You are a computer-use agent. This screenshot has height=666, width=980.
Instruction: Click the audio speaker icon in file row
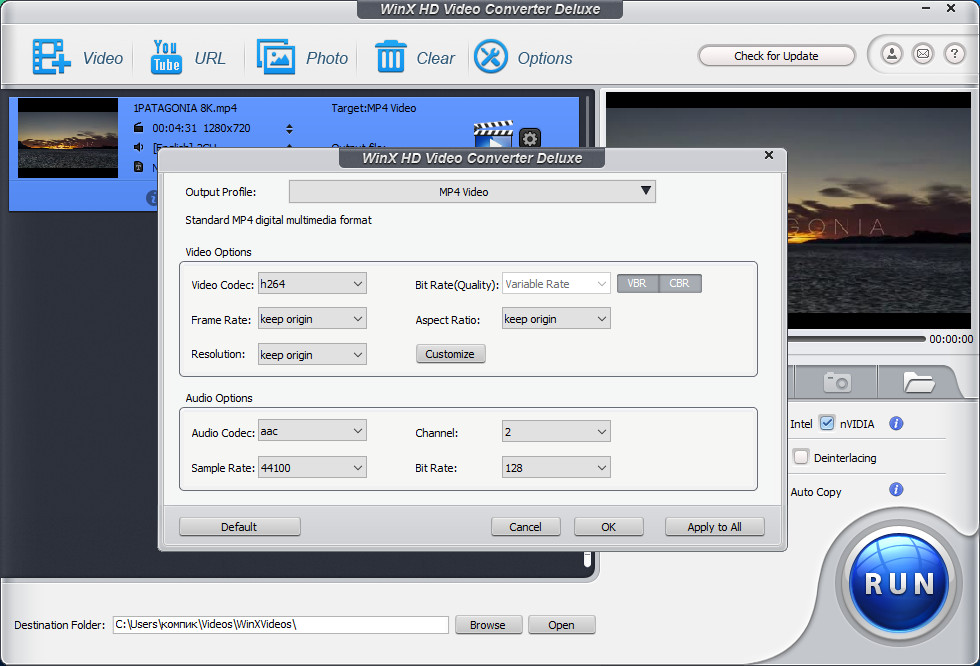[x=139, y=147]
